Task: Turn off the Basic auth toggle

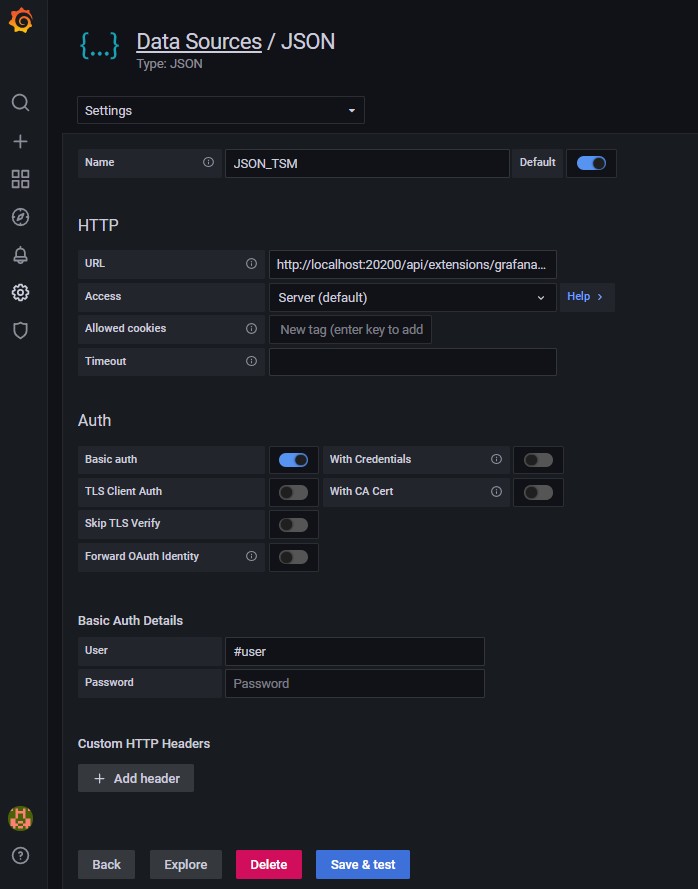Action: point(293,460)
